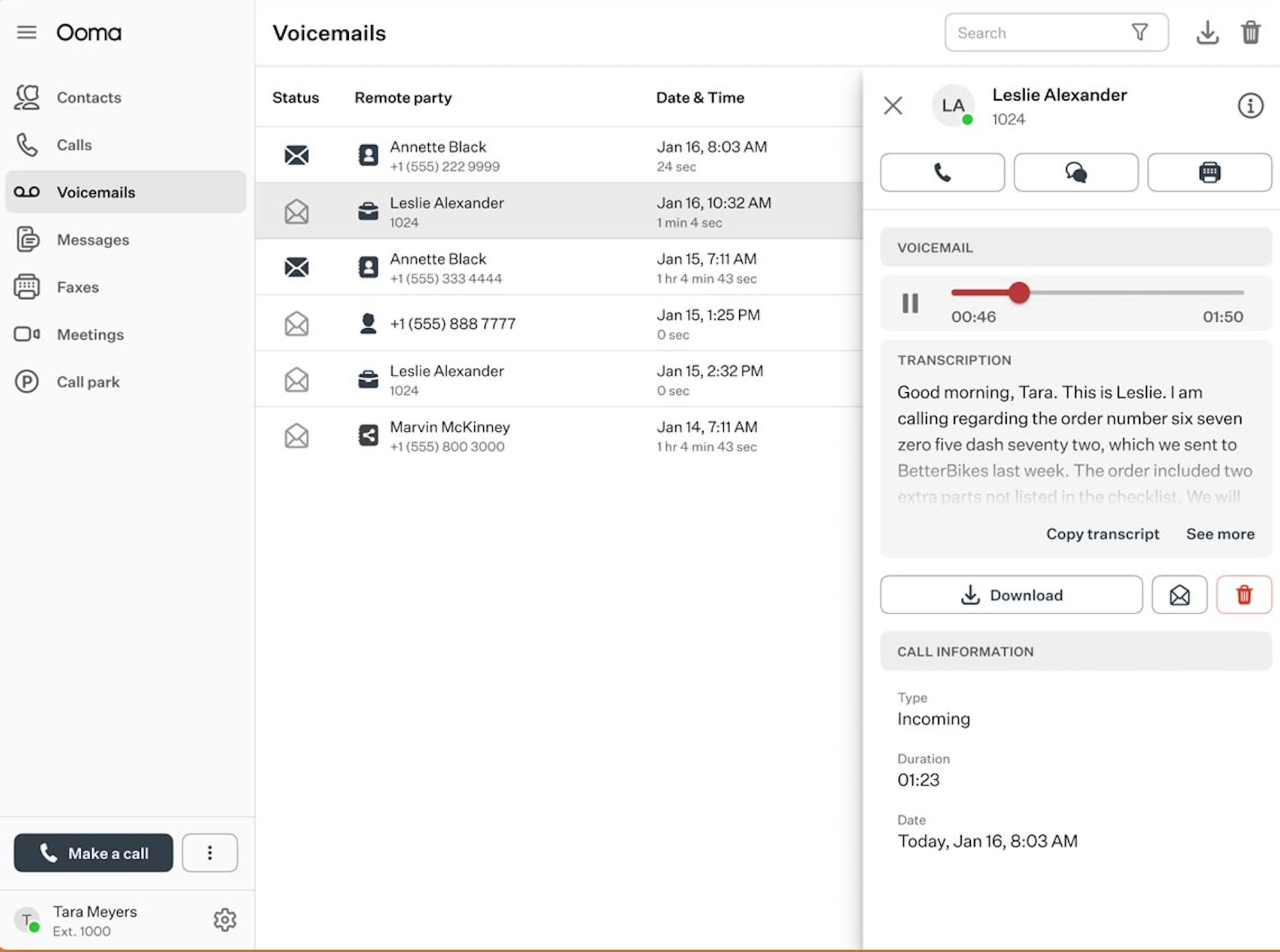Click contact icon for Annette Black +1 (555) 333 4444

coord(368,267)
